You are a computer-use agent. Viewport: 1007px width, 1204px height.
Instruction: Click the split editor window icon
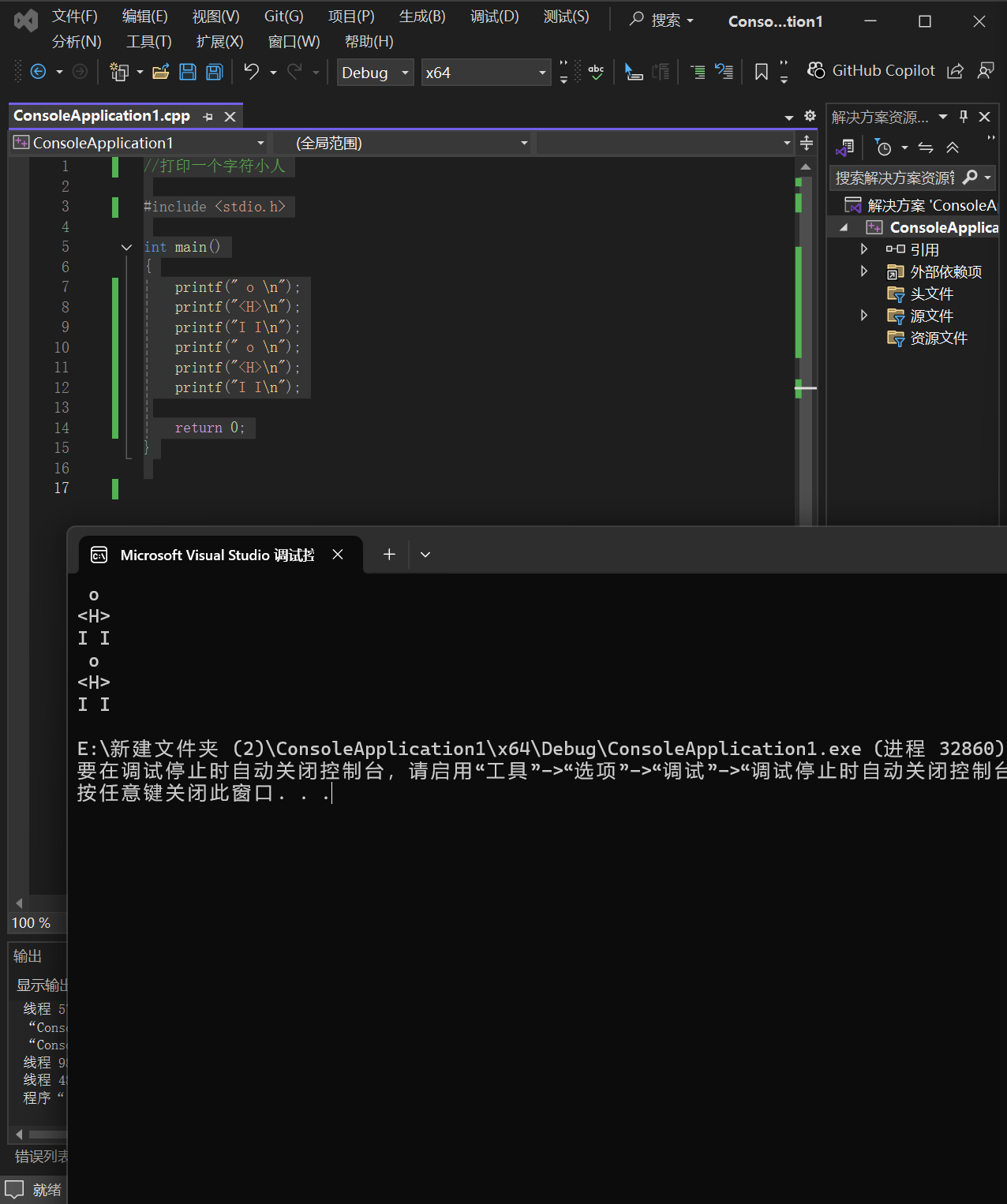[x=807, y=143]
